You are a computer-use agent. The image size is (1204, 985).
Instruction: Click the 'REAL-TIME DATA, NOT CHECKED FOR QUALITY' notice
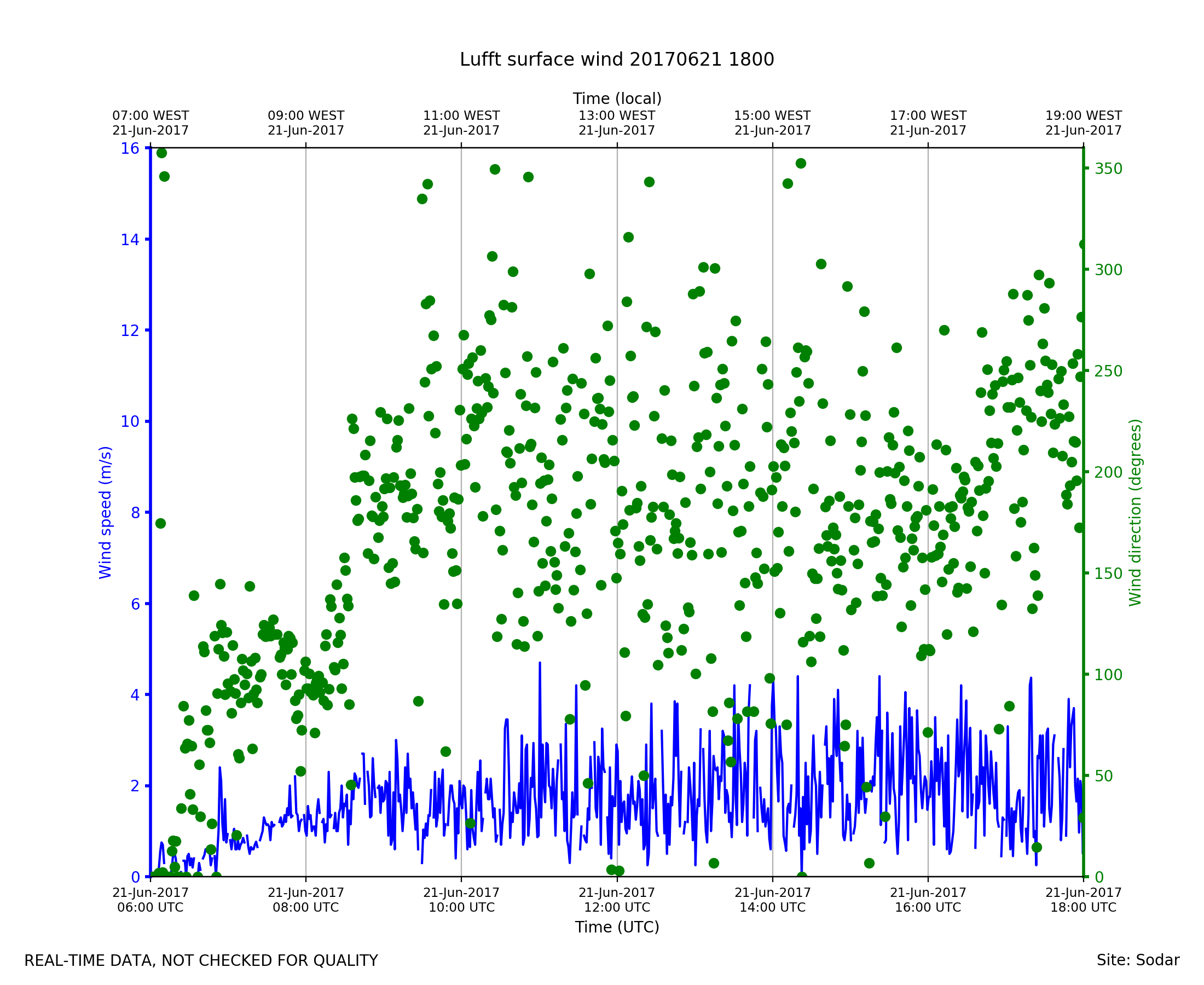(x=201, y=961)
